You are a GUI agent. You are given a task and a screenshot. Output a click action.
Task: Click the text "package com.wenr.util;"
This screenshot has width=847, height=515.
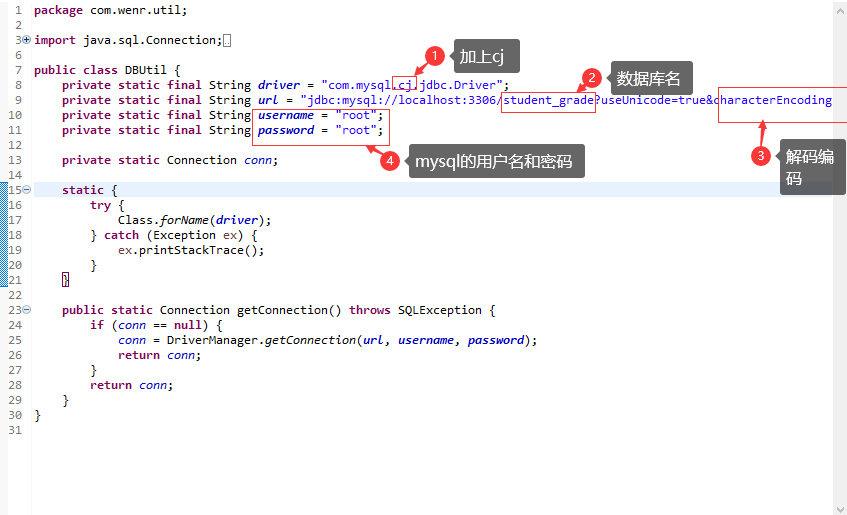tap(110, 10)
